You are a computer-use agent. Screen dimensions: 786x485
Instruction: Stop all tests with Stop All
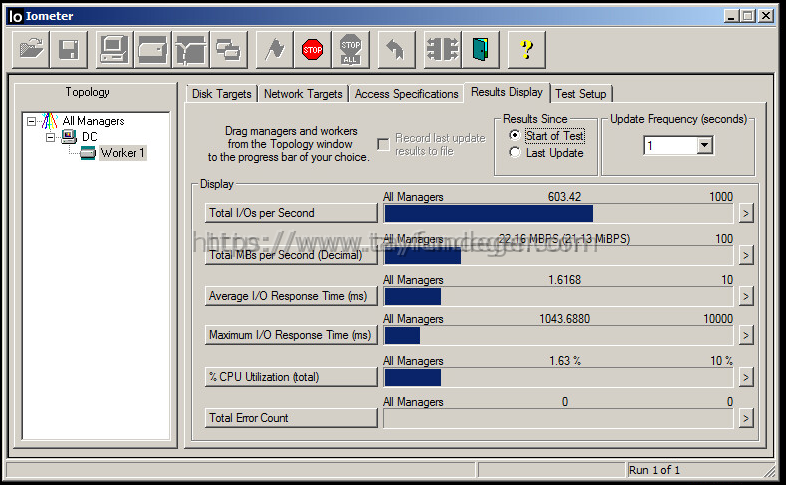350,50
